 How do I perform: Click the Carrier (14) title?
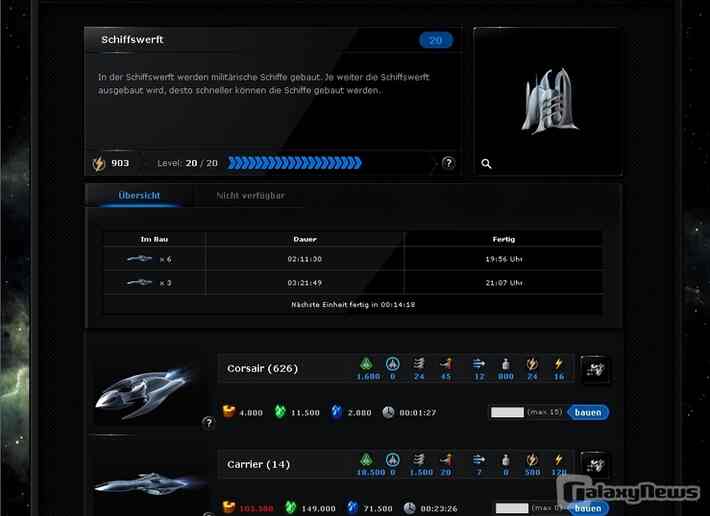[259, 464]
